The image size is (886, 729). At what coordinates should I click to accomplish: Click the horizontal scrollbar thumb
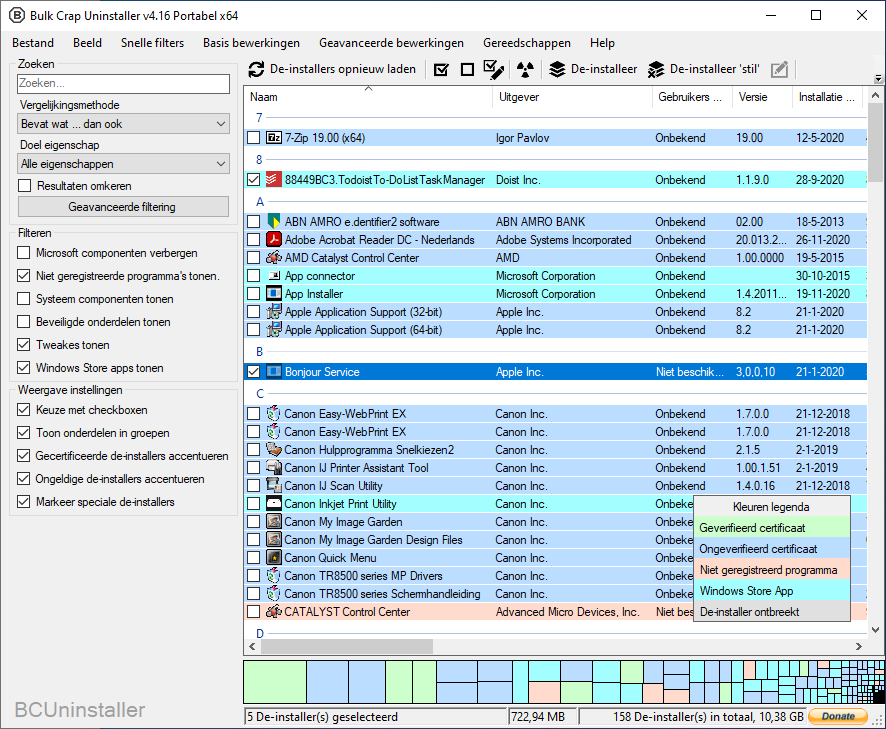click(346, 646)
